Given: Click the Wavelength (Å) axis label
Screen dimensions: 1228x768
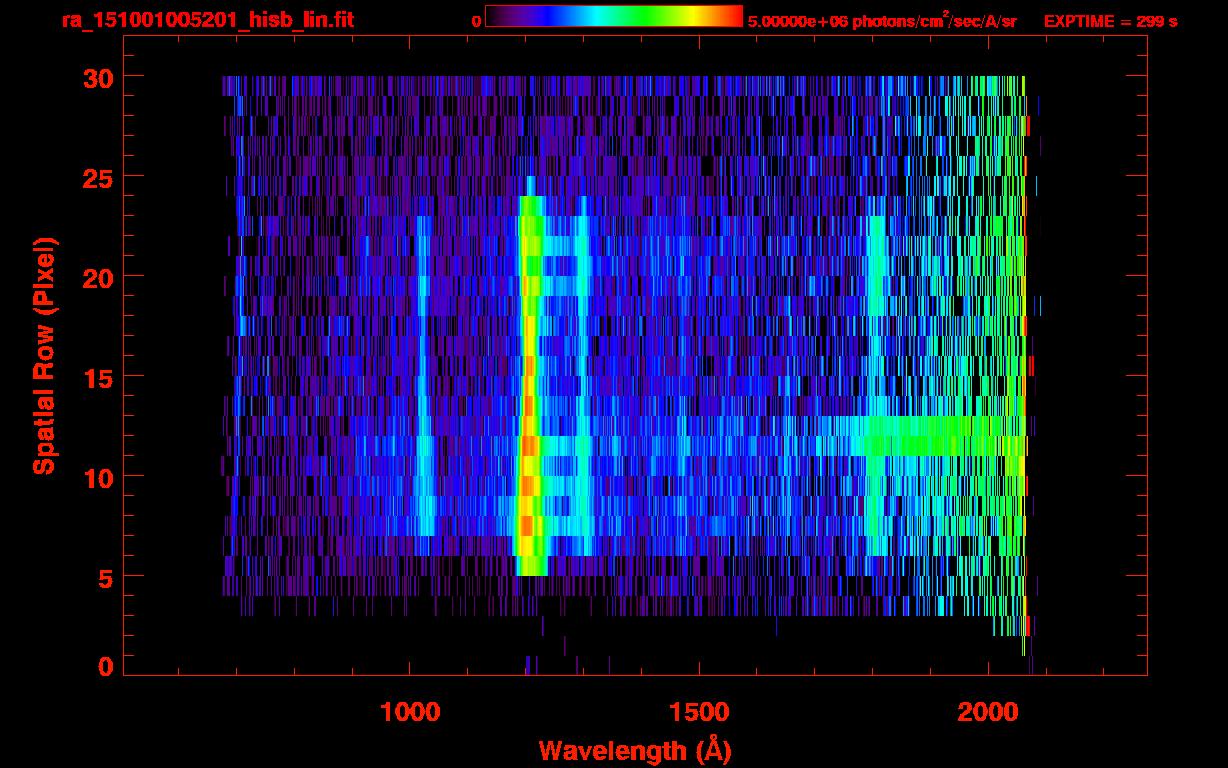Looking at the screenshot, I should (x=635, y=750).
